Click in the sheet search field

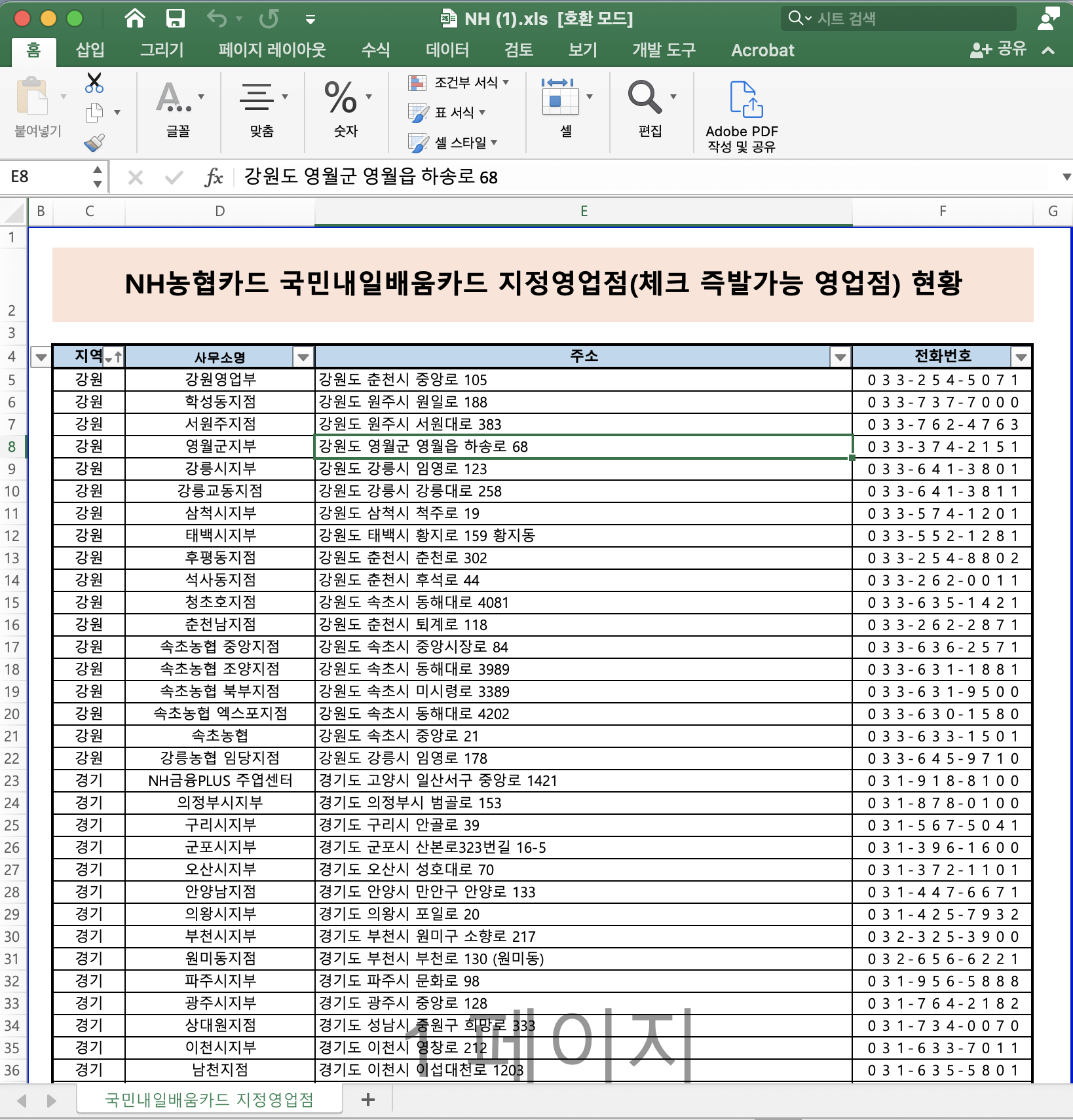click(x=897, y=18)
